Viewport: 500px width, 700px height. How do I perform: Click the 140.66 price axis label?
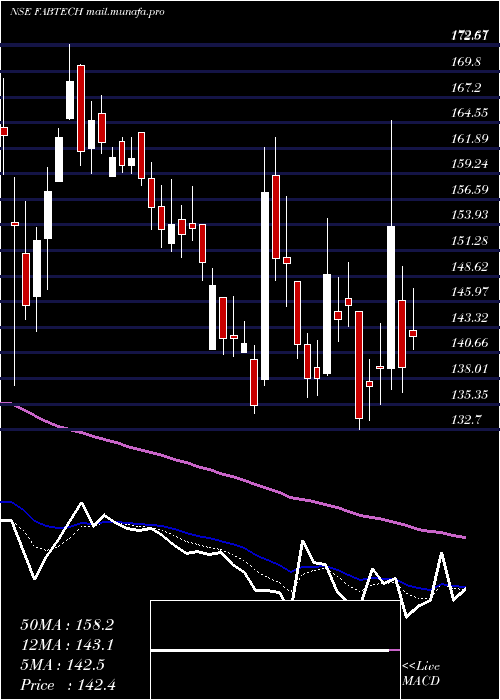469,344
